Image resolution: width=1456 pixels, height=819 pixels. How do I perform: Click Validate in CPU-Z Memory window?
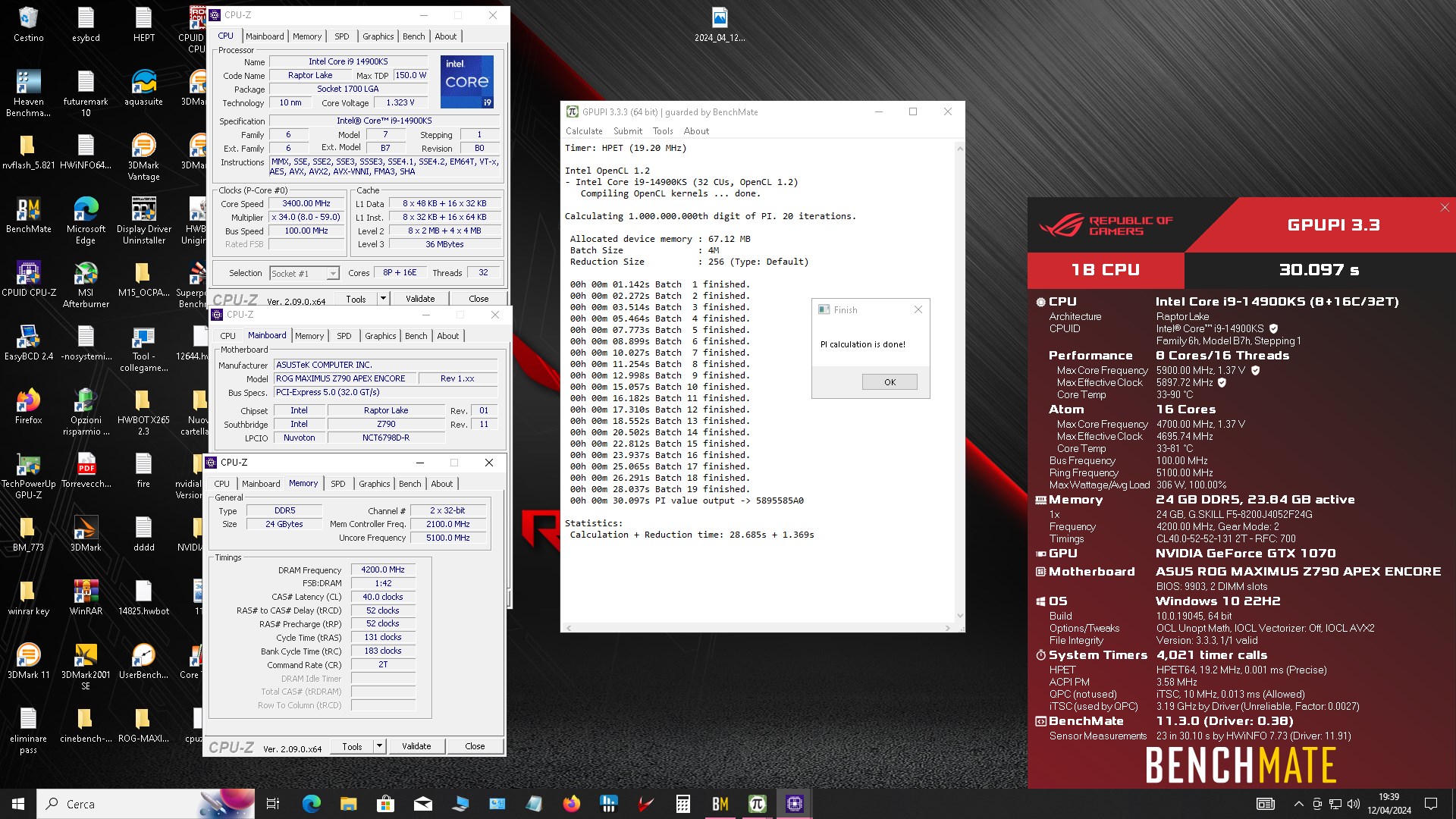[x=416, y=746]
